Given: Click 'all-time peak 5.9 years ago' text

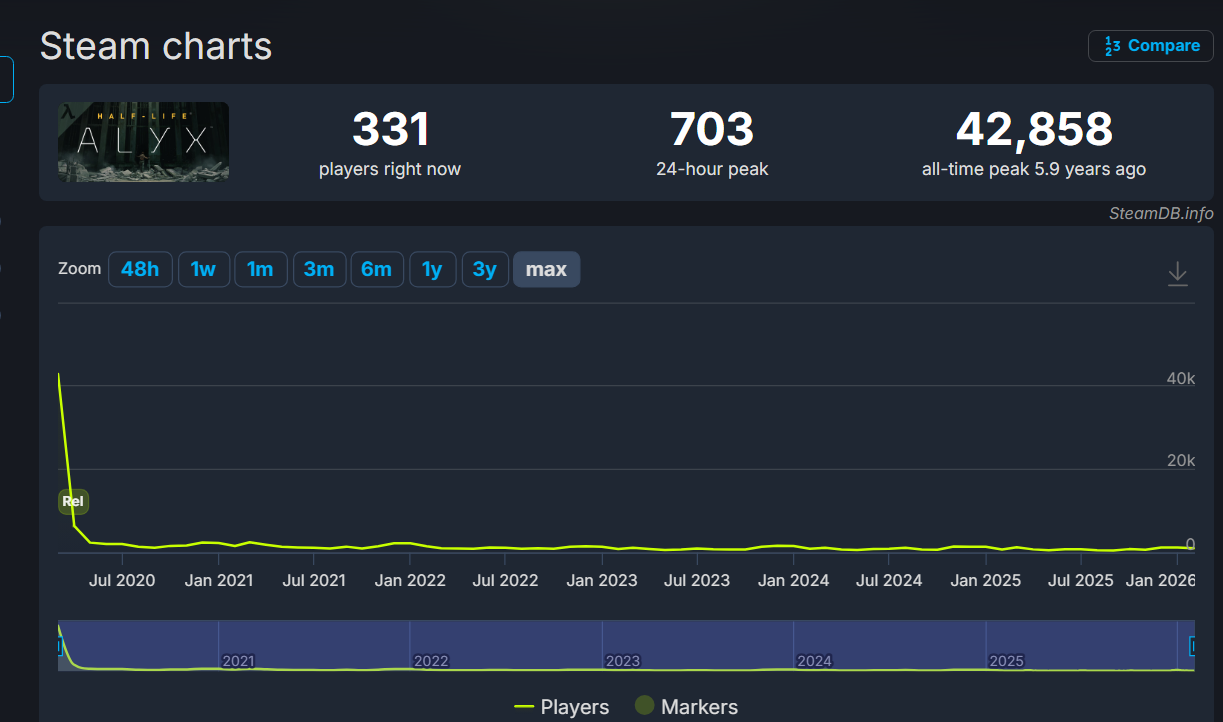Looking at the screenshot, I should pyautogui.click(x=1034, y=169).
